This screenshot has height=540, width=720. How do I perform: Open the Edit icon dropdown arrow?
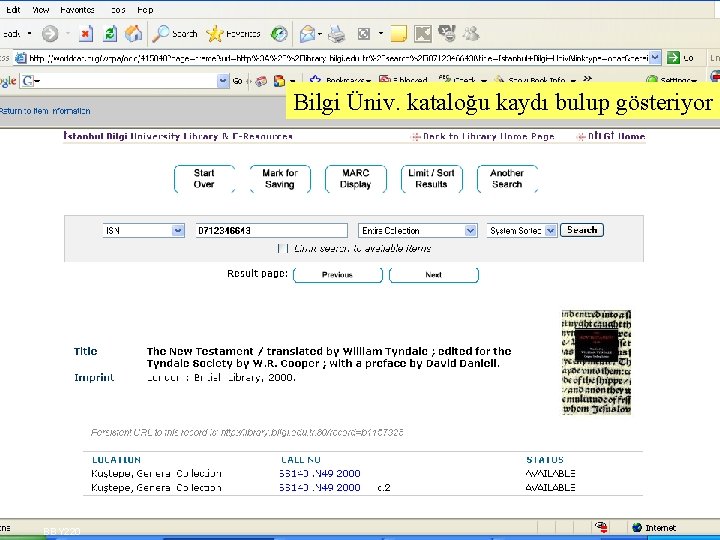click(380, 34)
